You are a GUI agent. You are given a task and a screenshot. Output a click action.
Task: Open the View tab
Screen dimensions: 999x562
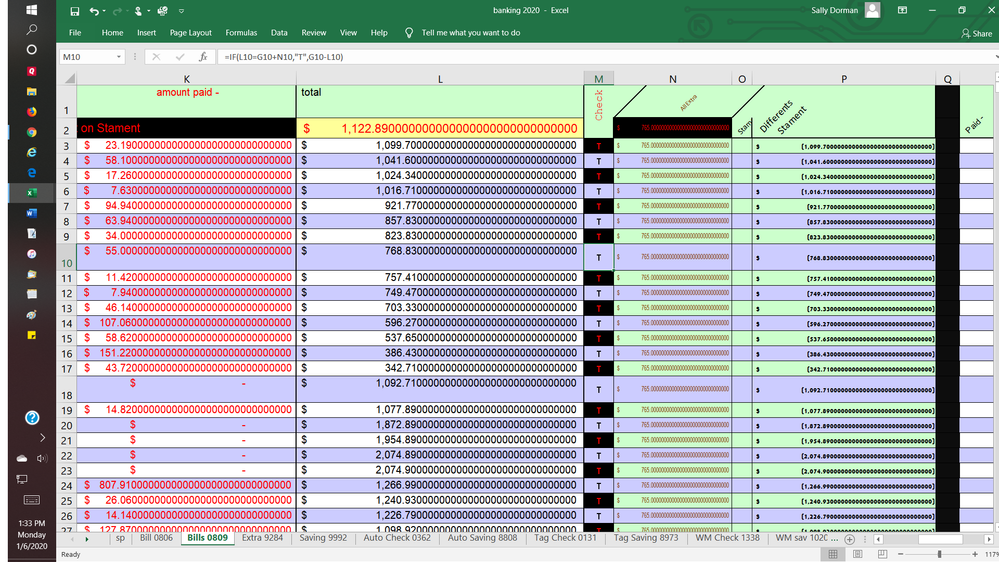(349, 32)
